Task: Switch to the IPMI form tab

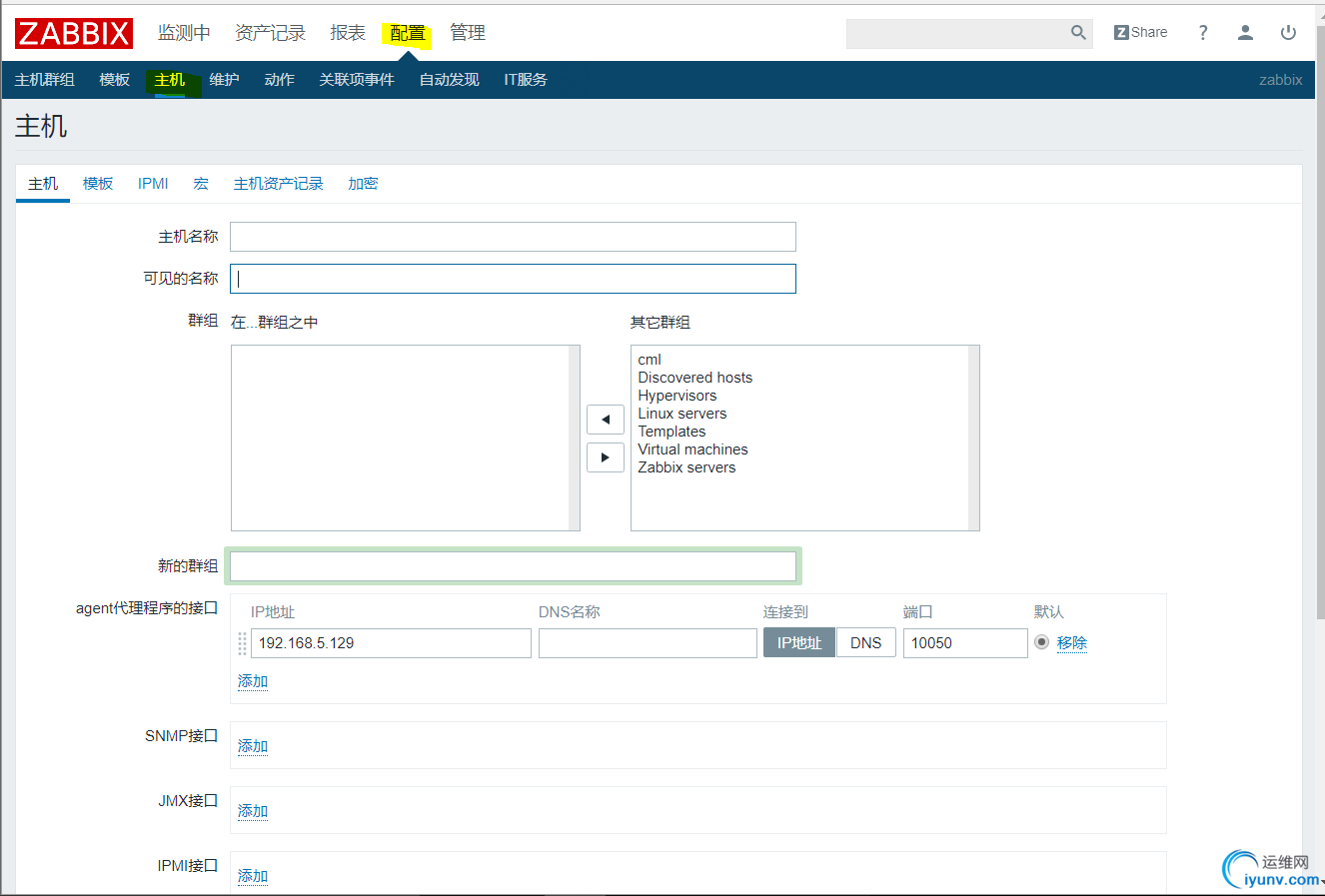Action: click(x=153, y=184)
